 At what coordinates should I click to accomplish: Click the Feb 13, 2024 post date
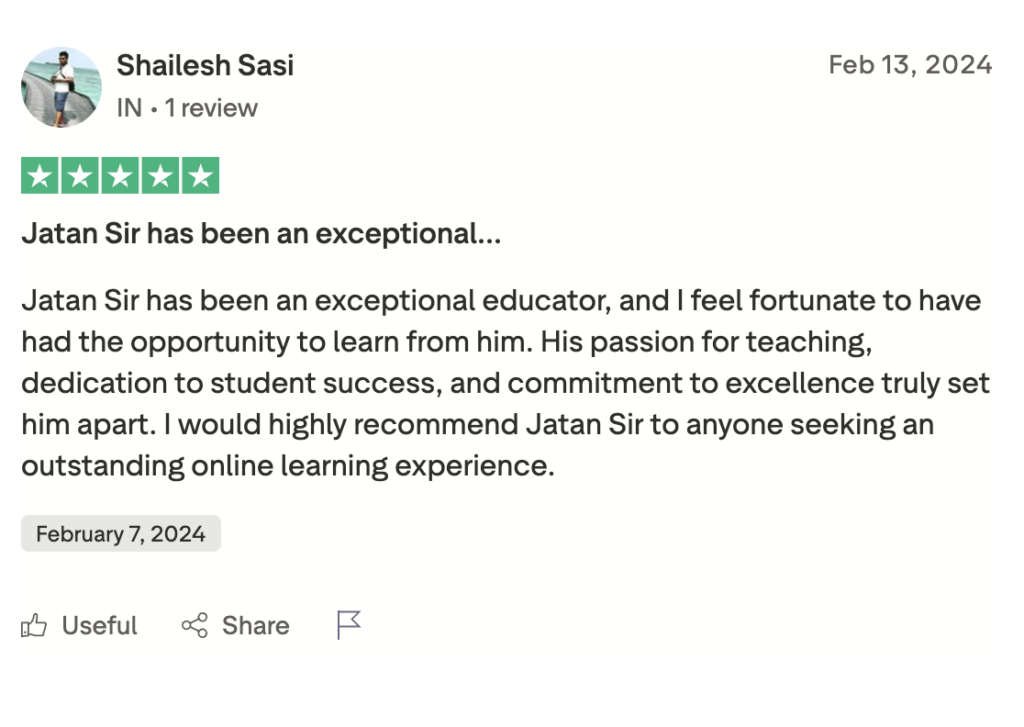click(x=910, y=65)
